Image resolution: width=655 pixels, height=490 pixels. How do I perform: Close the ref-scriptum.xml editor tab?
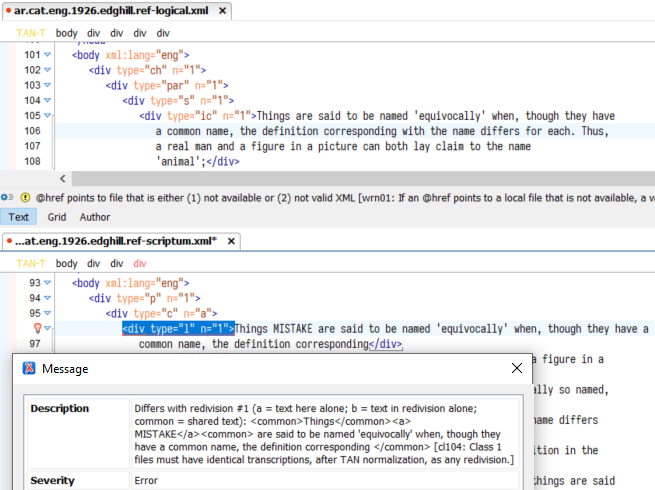(231, 241)
